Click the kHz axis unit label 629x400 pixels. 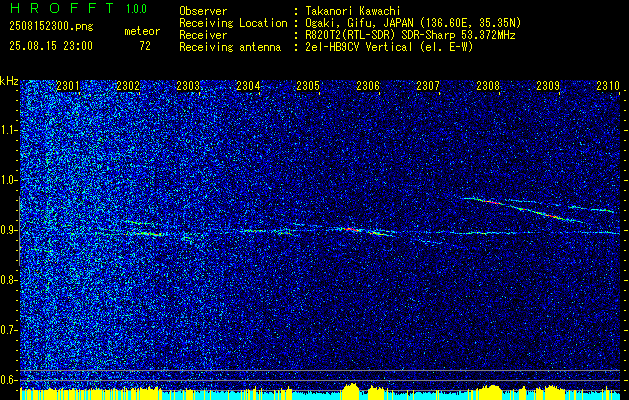tap(10, 81)
